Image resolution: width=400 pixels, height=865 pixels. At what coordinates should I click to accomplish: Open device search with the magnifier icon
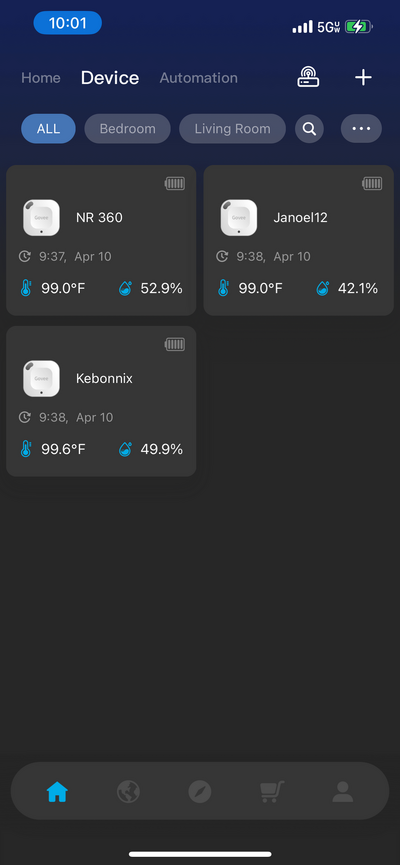click(x=310, y=129)
